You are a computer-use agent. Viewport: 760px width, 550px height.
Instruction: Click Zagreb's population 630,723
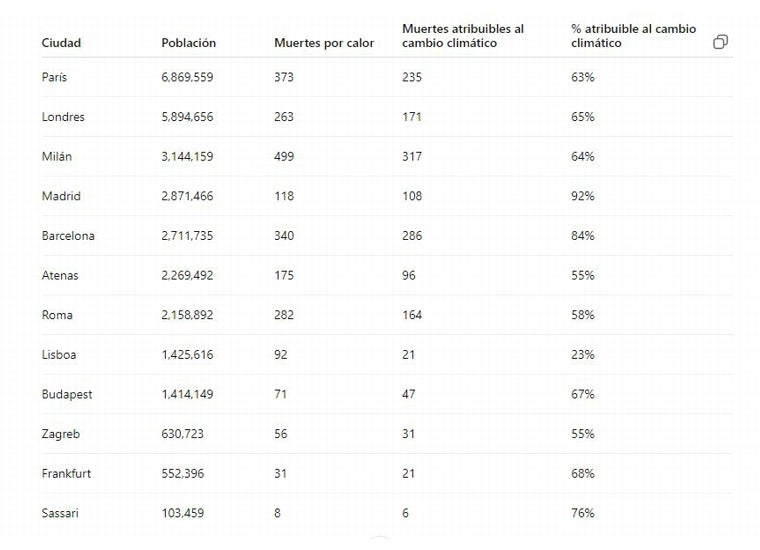tap(182, 434)
